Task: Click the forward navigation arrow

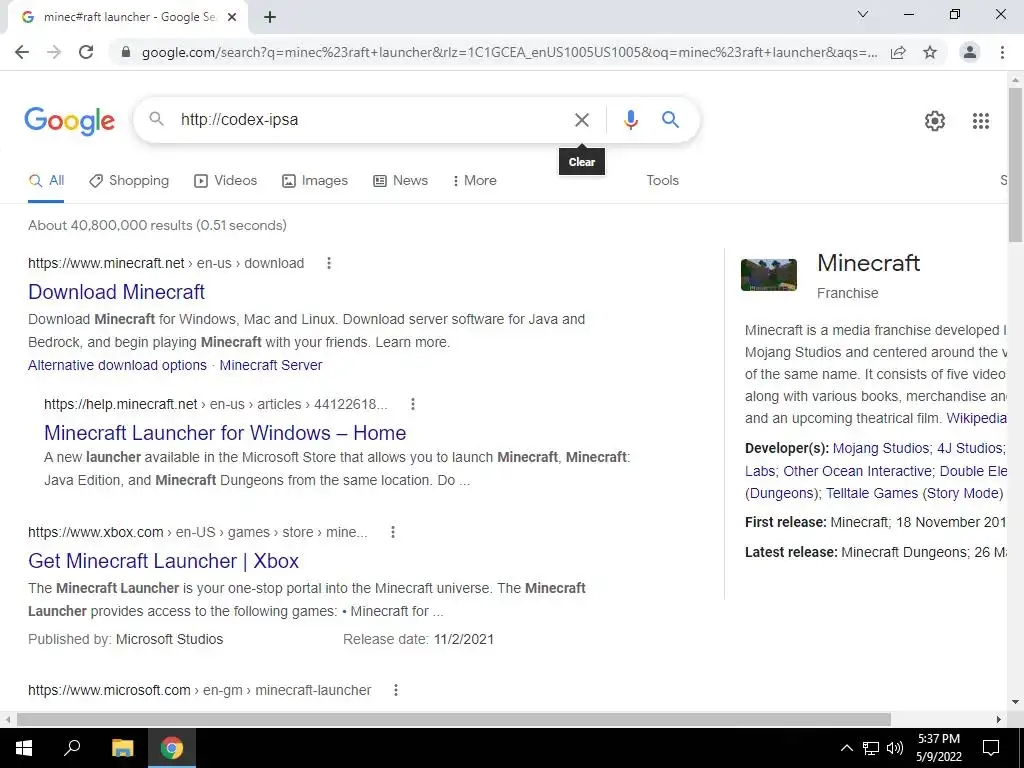Action: [x=54, y=52]
